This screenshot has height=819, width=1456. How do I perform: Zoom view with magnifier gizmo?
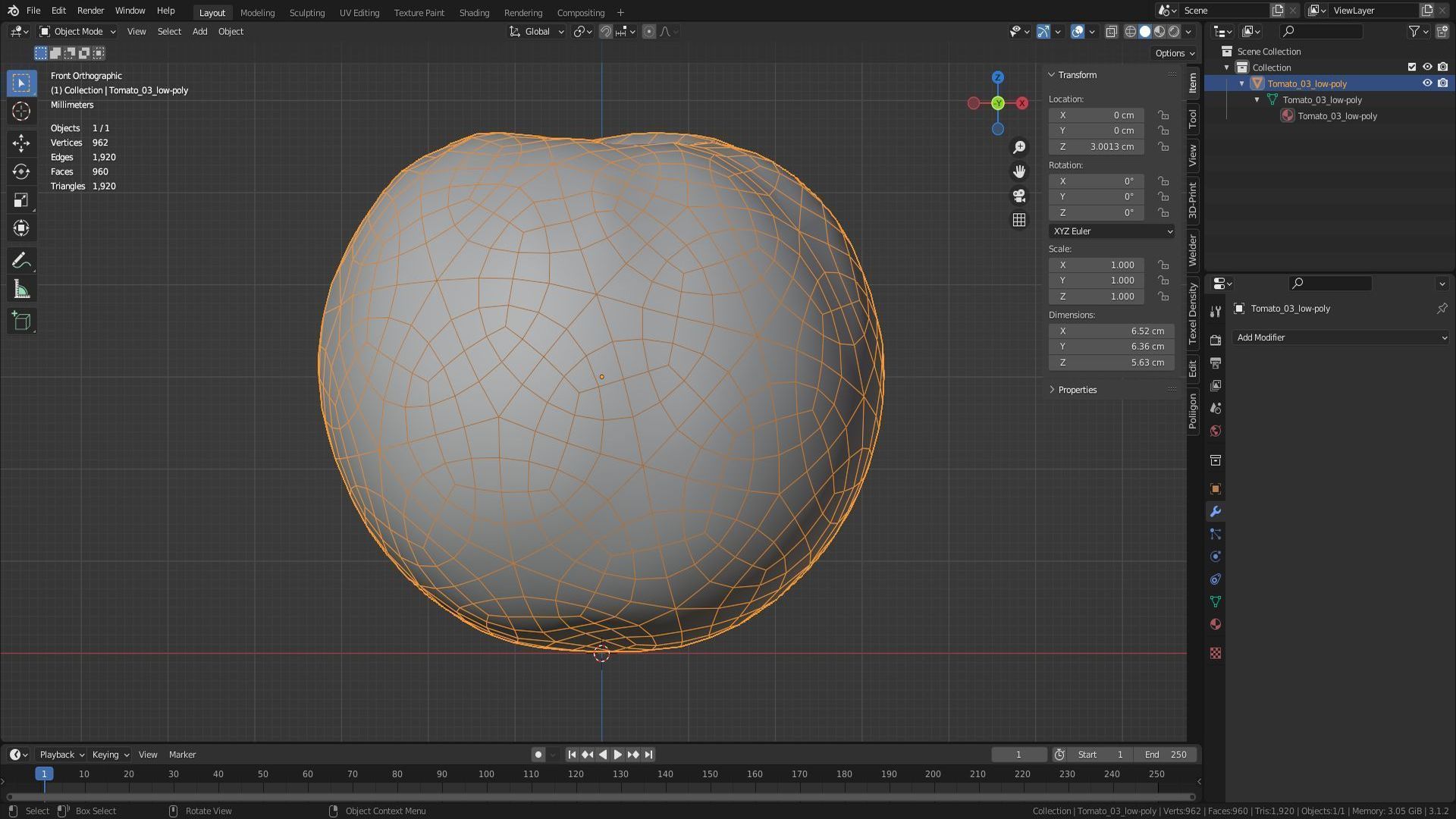(x=1019, y=147)
